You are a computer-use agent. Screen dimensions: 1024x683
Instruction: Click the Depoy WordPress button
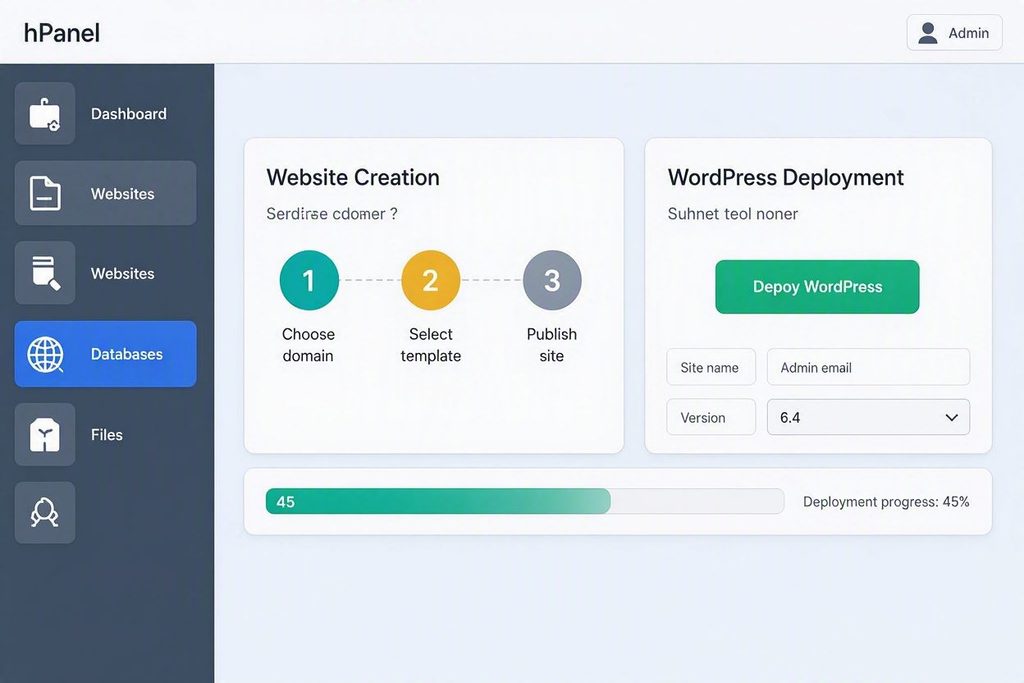[x=817, y=287]
